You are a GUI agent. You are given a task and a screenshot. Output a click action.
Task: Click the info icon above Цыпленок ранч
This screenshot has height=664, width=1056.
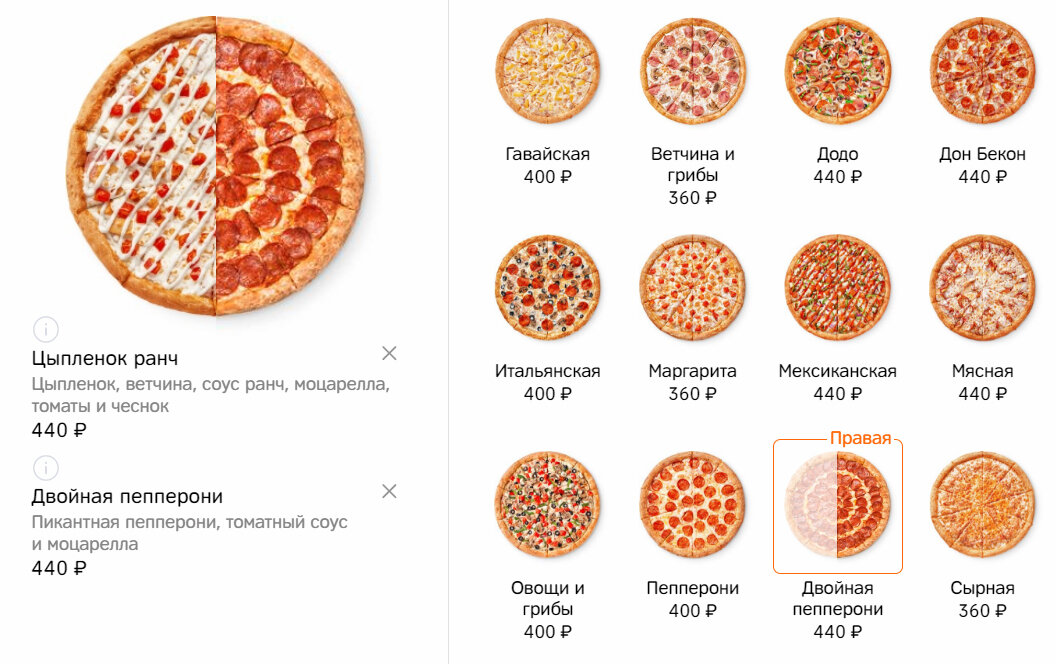[x=46, y=330]
